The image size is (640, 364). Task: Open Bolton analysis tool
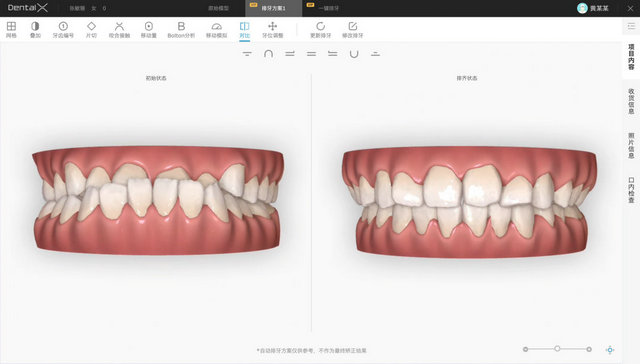click(x=181, y=30)
